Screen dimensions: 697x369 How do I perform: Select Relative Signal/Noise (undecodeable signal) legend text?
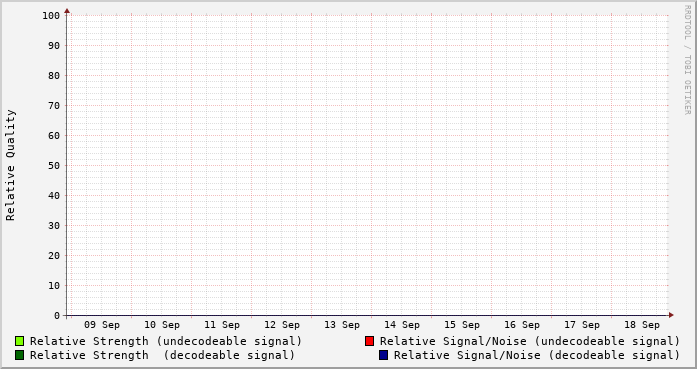pos(530,341)
